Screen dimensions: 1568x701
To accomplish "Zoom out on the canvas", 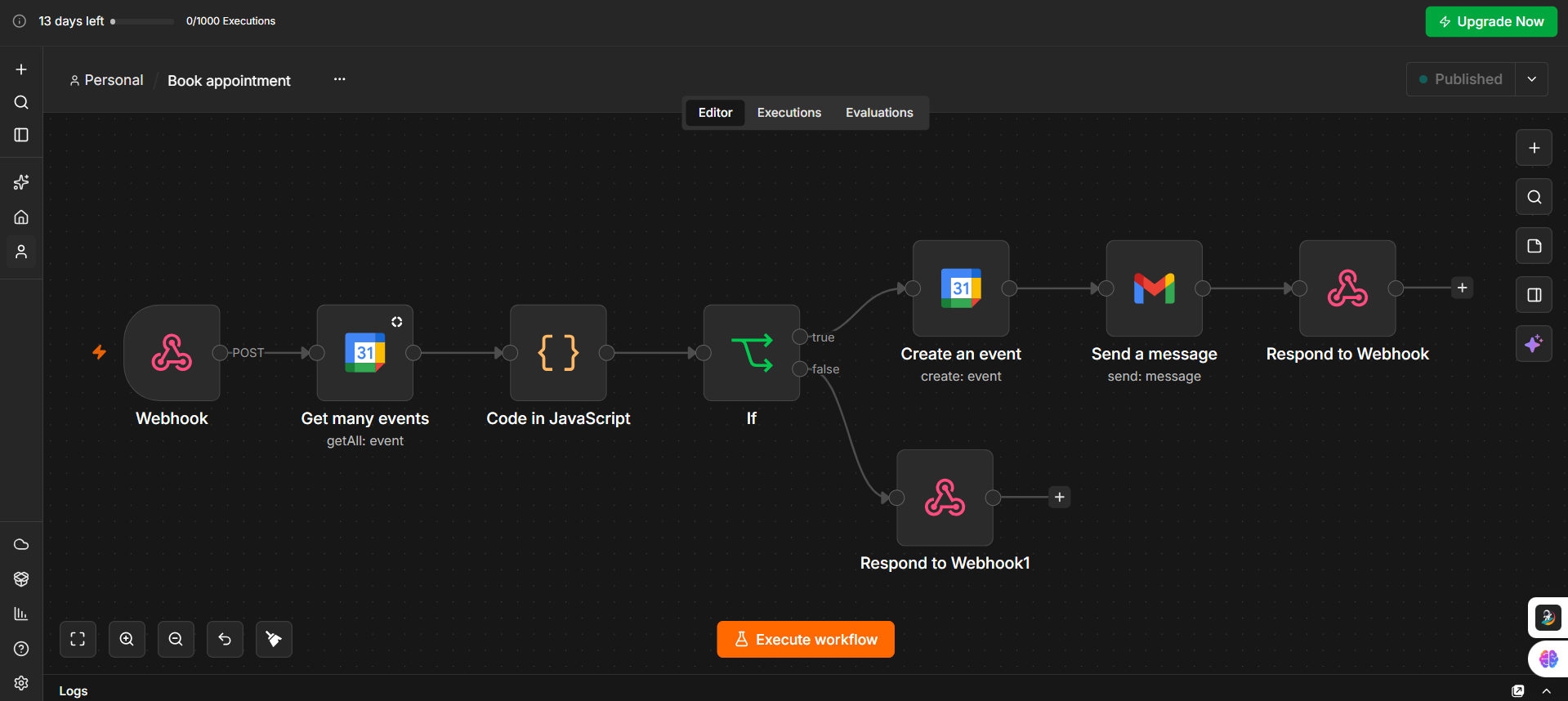I will (x=176, y=639).
